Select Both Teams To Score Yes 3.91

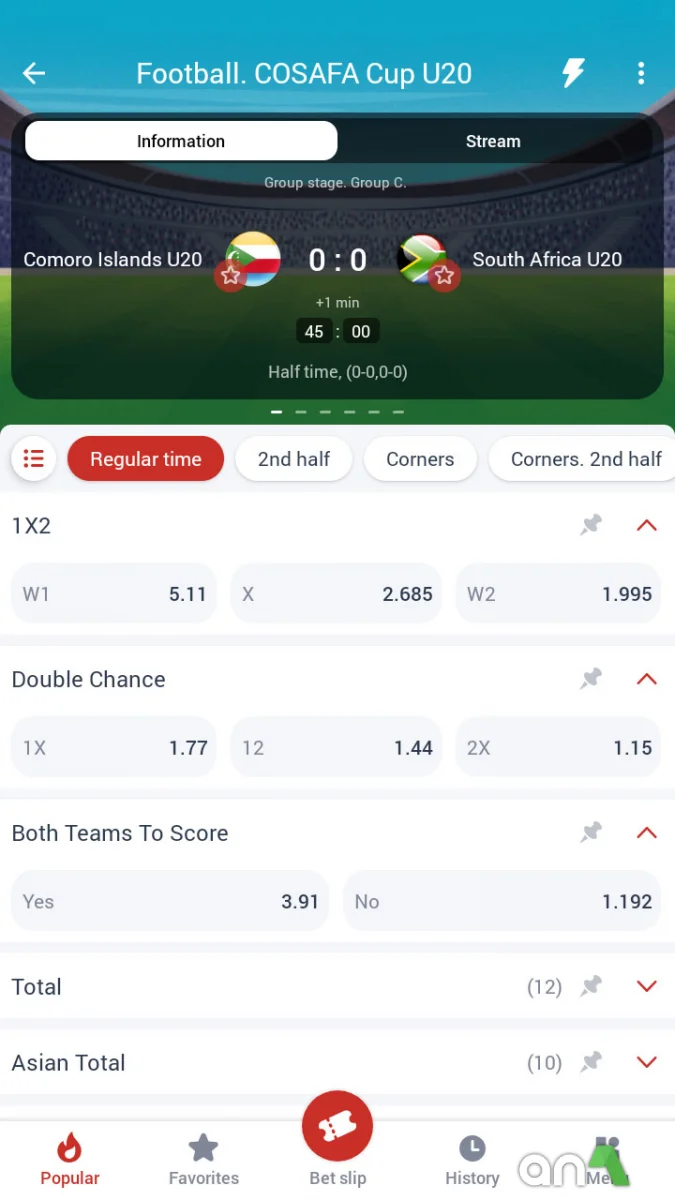coord(170,901)
